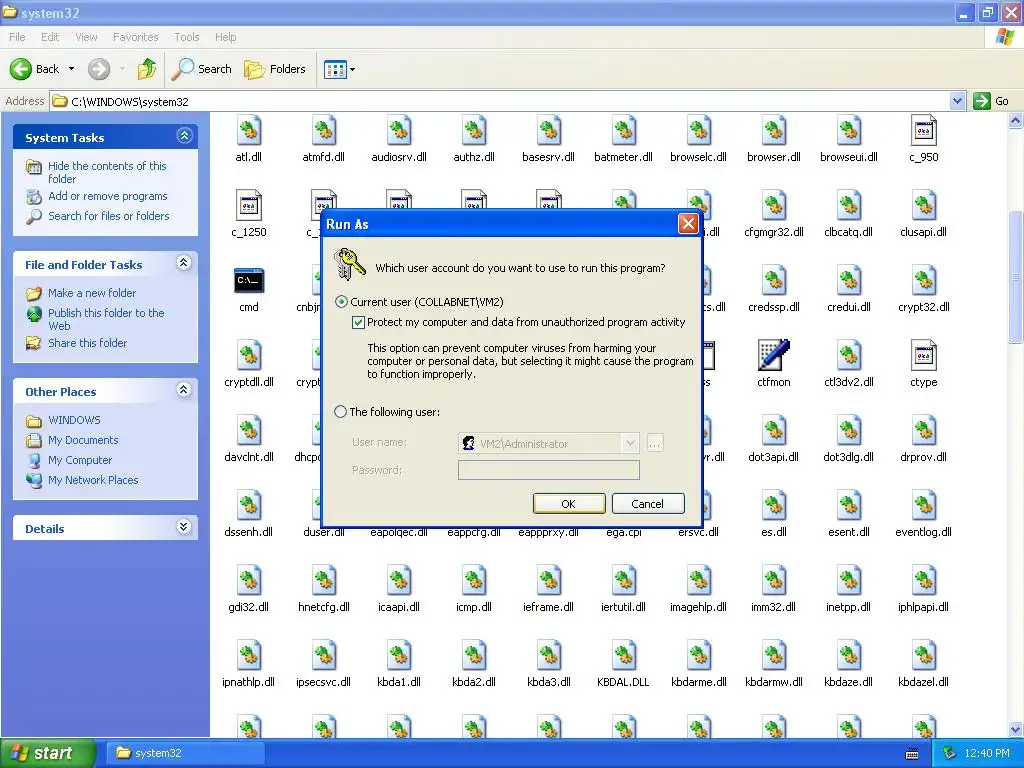Click the browseui.dll file icon

(x=849, y=131)
